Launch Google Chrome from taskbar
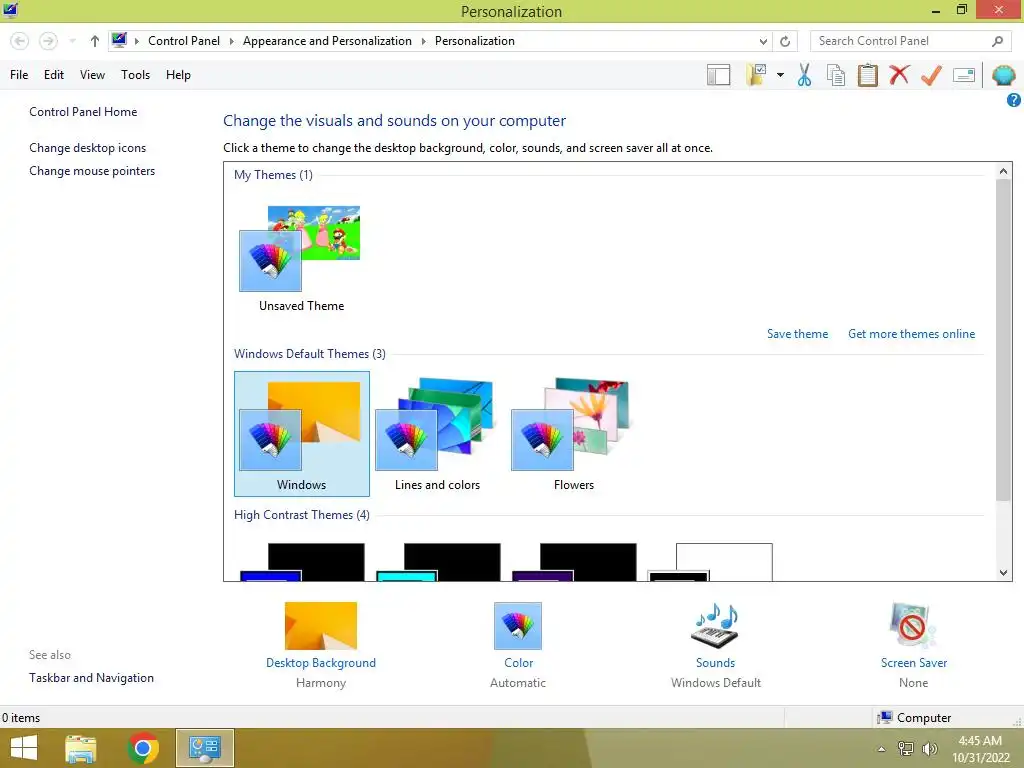The width and height of the screenshot is (1024, 768). point(143,748)
